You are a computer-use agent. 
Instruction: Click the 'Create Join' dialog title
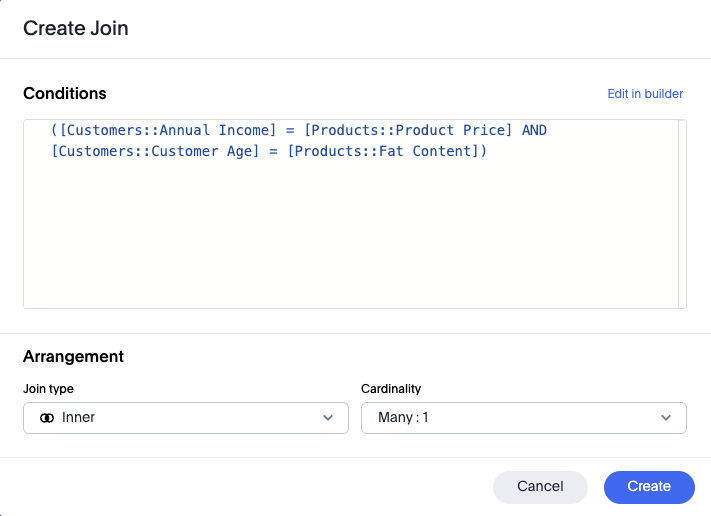[76, 28]
